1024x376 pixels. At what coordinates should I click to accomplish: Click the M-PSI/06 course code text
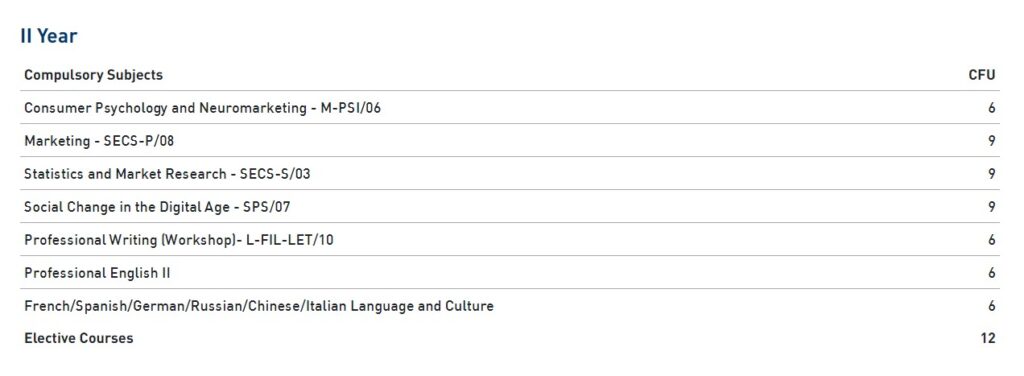[x=351, y=108]
